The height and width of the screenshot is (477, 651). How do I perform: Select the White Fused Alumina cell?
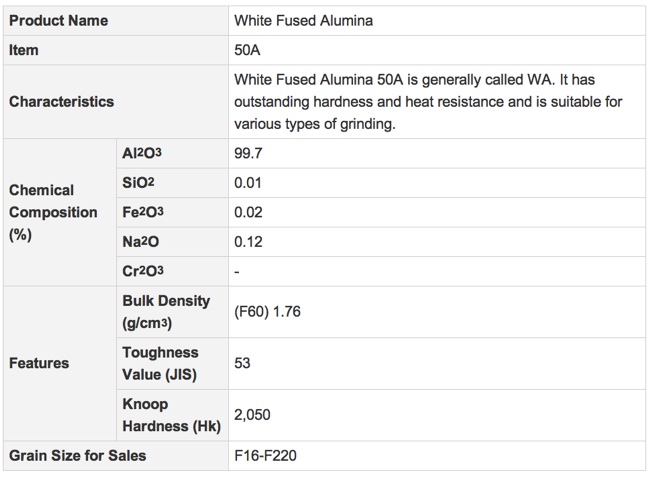pyautogui.click(x=437, y=21)
